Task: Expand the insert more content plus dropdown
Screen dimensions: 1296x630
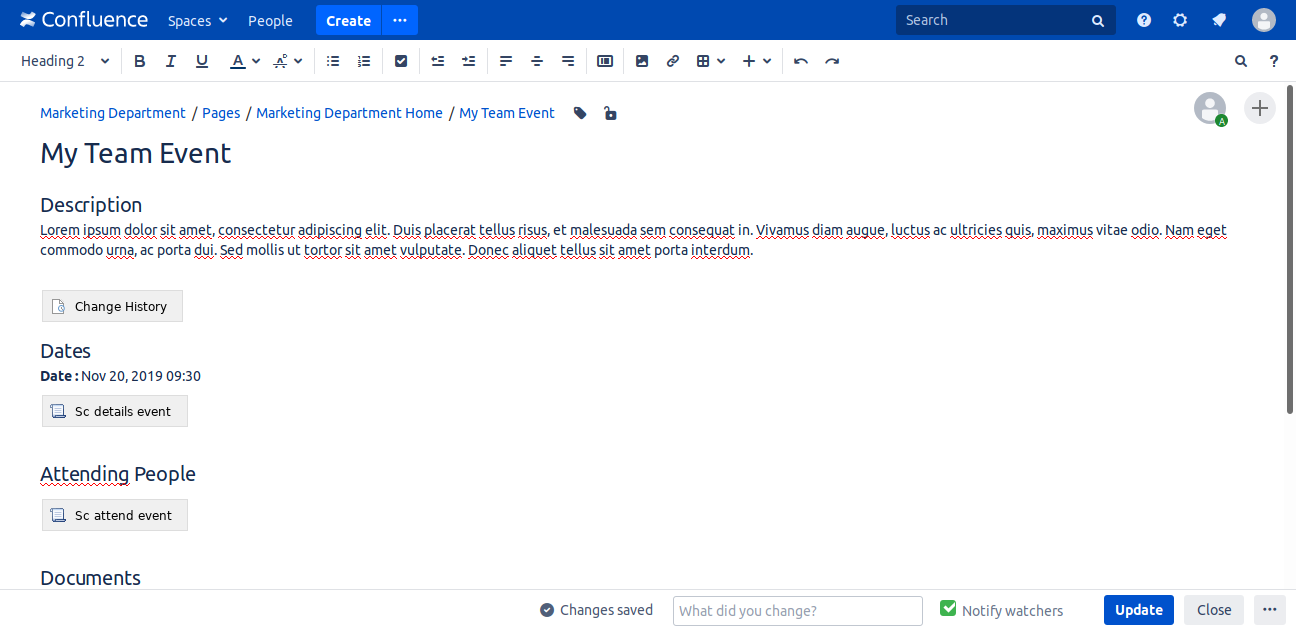Action: (757, 61)
